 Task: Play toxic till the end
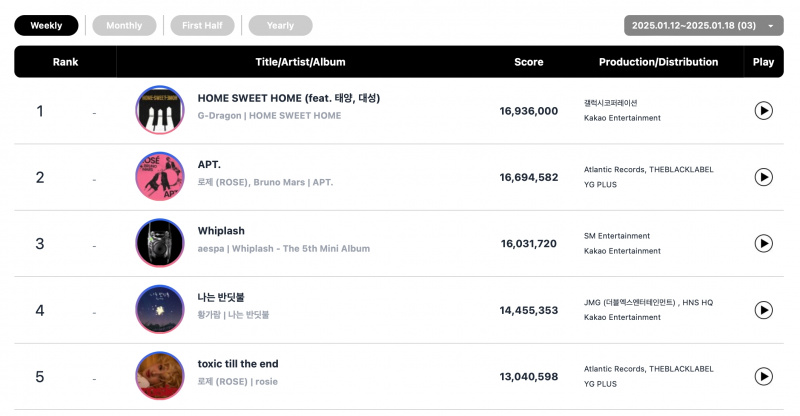pyautogui.click(x=763, y=376)
